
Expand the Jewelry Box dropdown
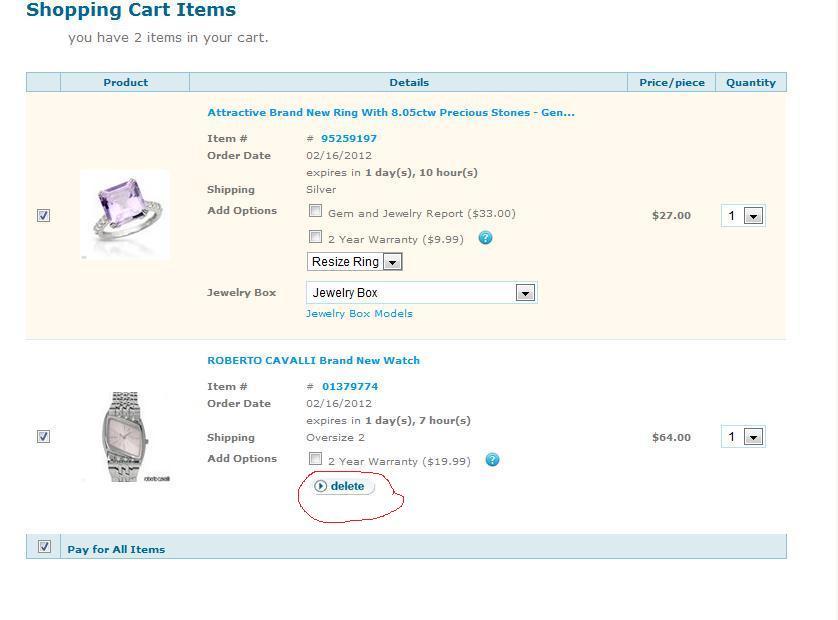pos(422,293)
